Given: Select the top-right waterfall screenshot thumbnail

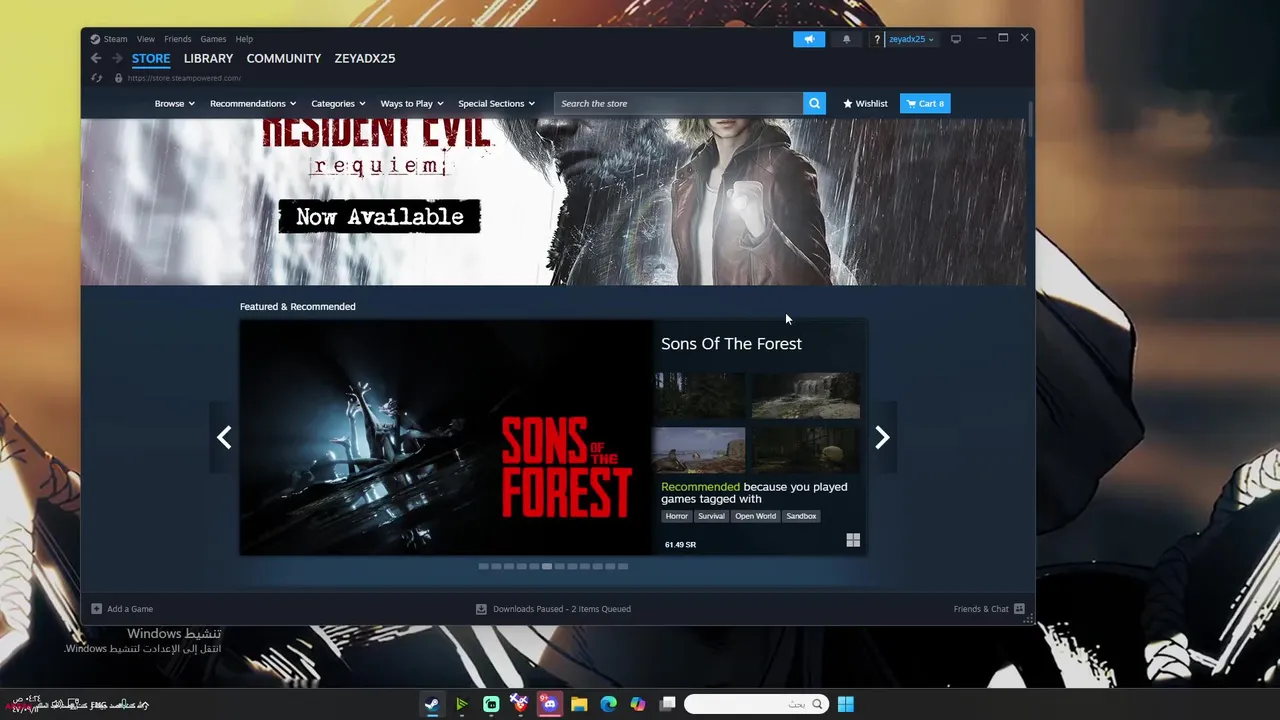Looking at the screenshot, I should tap(806, 395).
